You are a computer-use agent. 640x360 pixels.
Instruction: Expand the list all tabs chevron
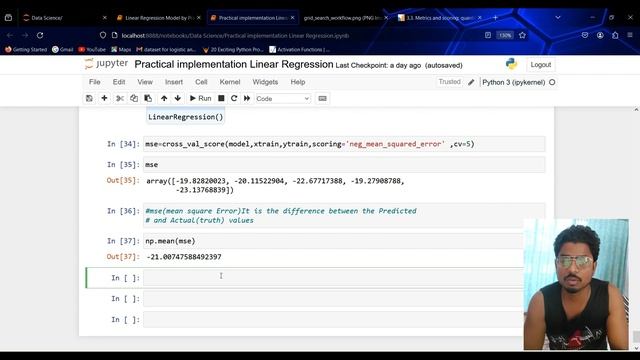coord(558,18)
